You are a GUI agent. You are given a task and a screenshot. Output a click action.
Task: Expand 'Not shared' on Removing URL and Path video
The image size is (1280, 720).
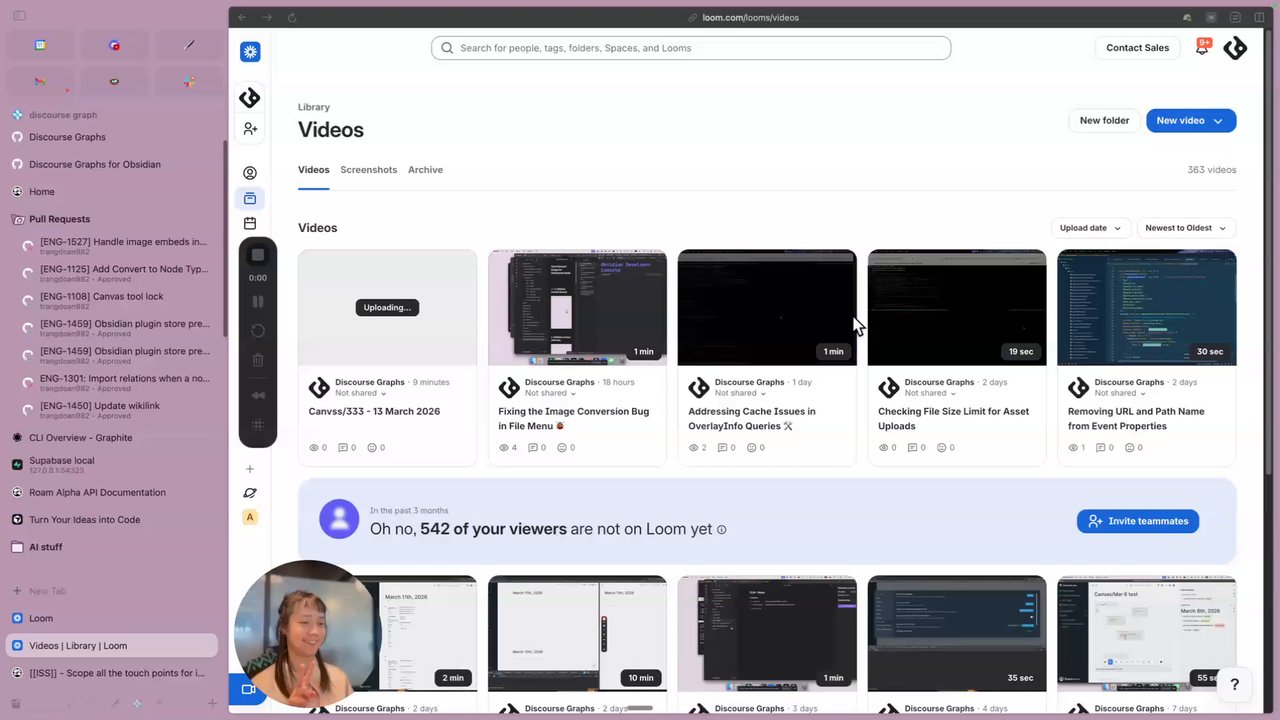(x=1120, y=393)
